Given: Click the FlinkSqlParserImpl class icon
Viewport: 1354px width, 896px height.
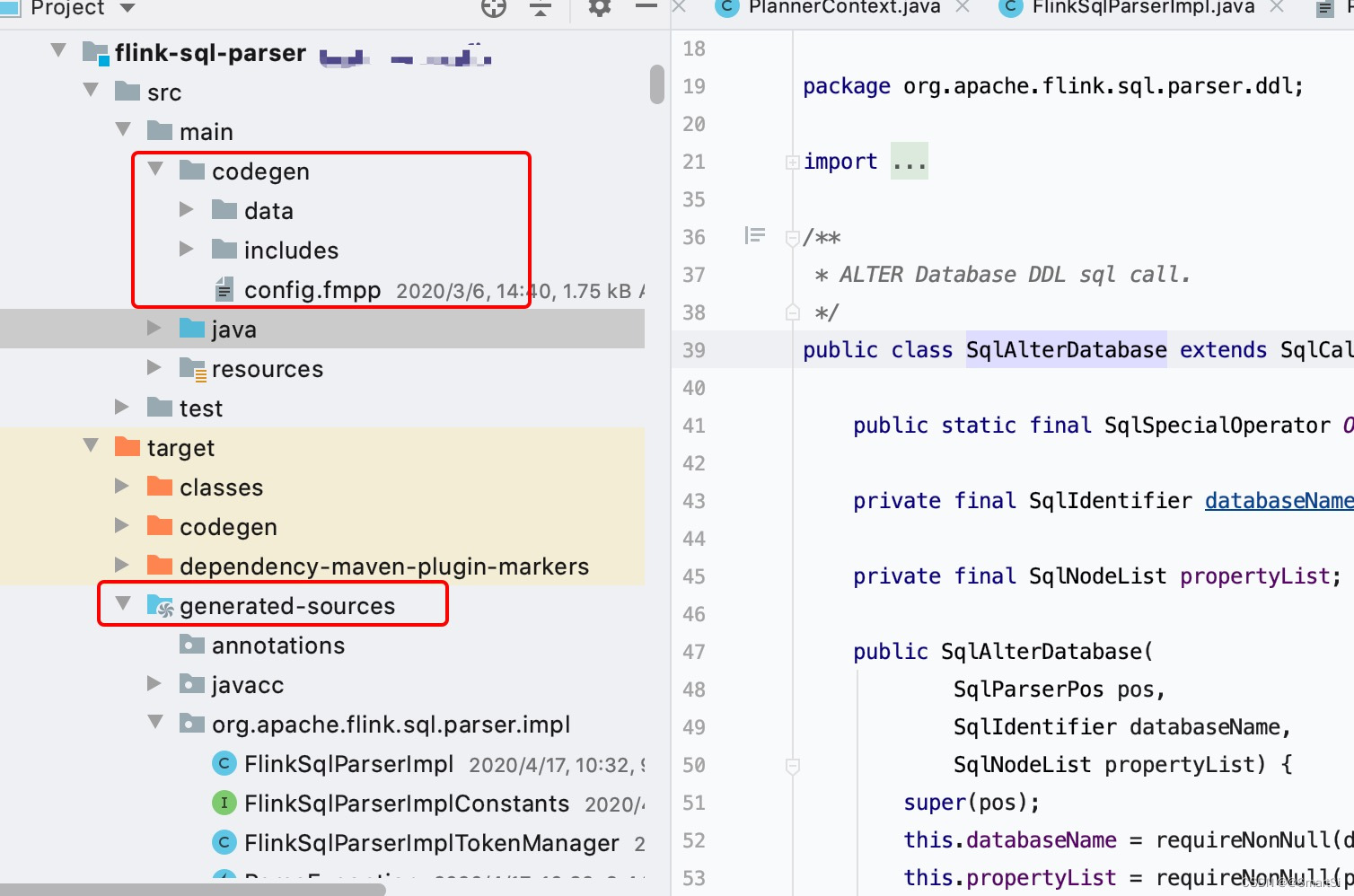Looking at the screenshot, I should pyautogui.click(x=224, y=763).
